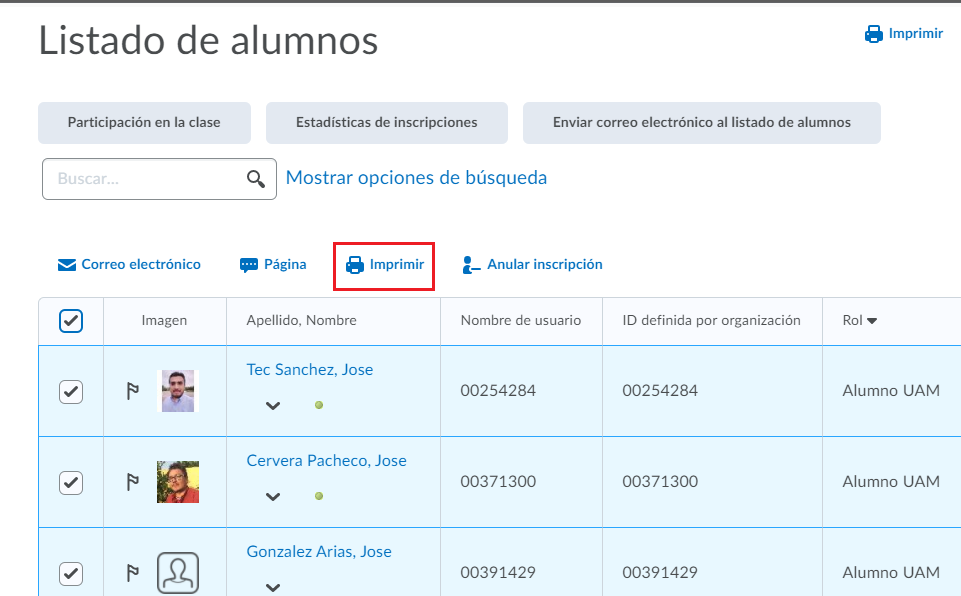
Task: Click the Participación en la clase button
Action: (144, 123)
